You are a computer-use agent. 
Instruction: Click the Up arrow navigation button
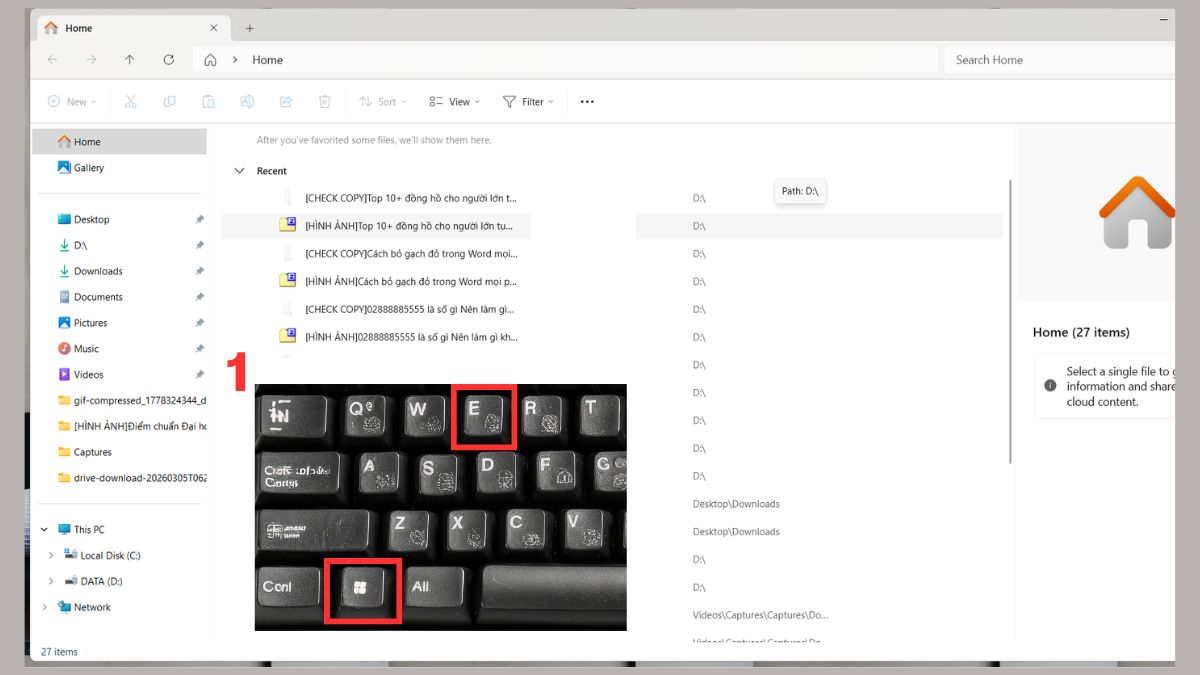click(x=129, y=60)
